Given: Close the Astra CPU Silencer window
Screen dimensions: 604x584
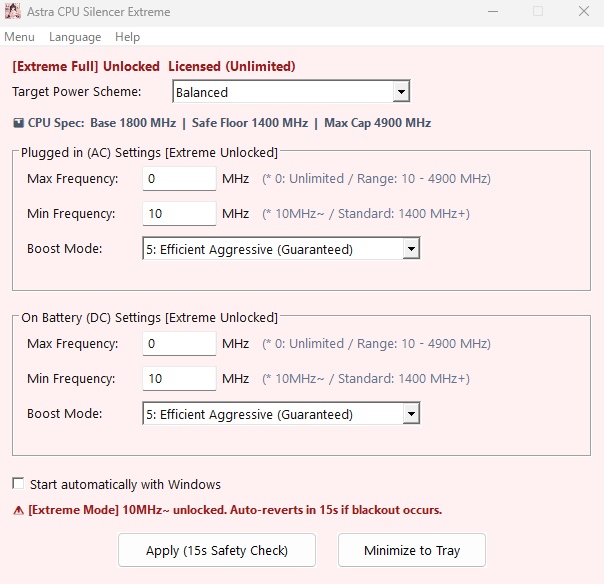Looking at the screenshot, I should [x=584, y=11].
